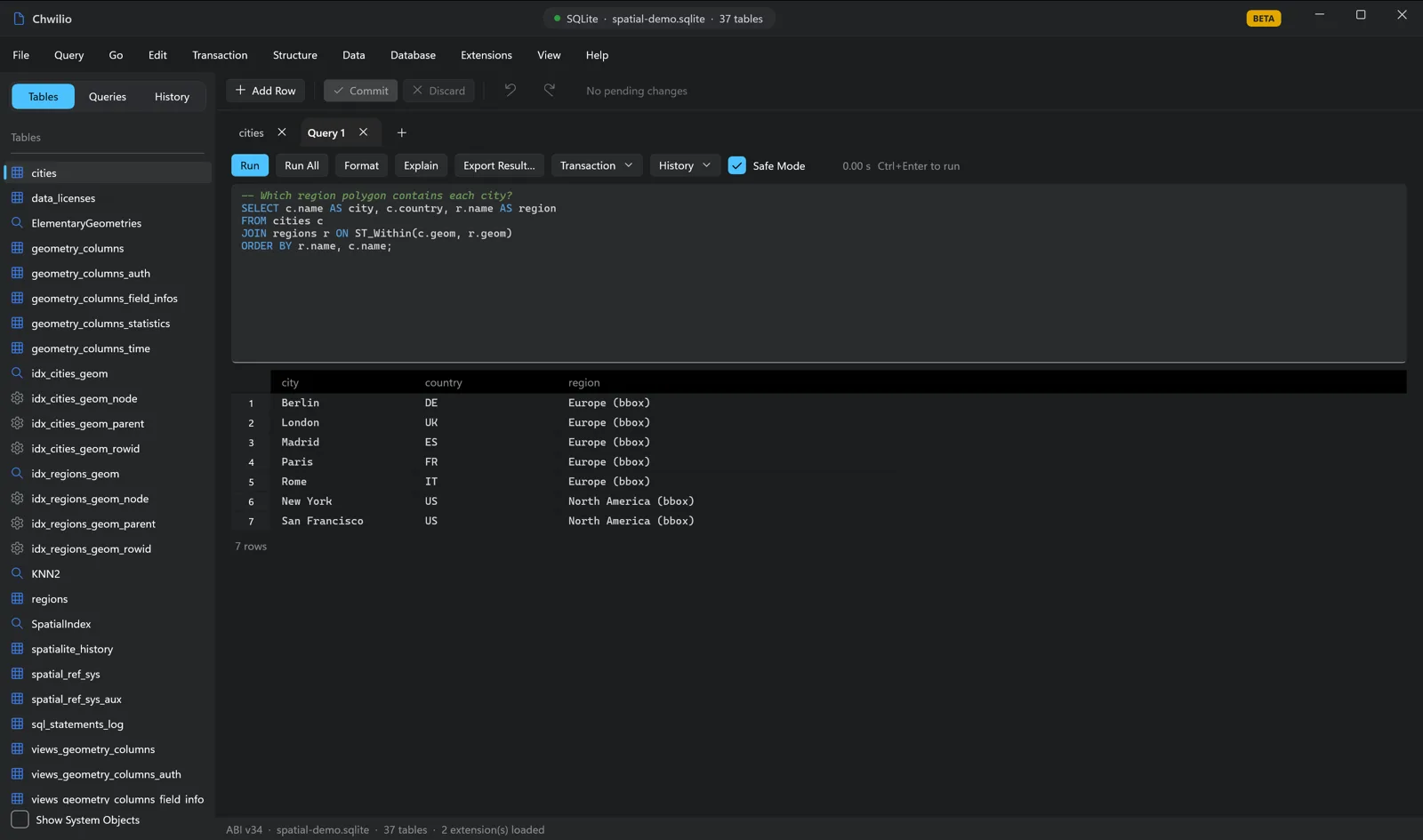Viewport: 1423px width, 840px height.
Task: Click the cities table grid icon
Action: tap(17, 172)
